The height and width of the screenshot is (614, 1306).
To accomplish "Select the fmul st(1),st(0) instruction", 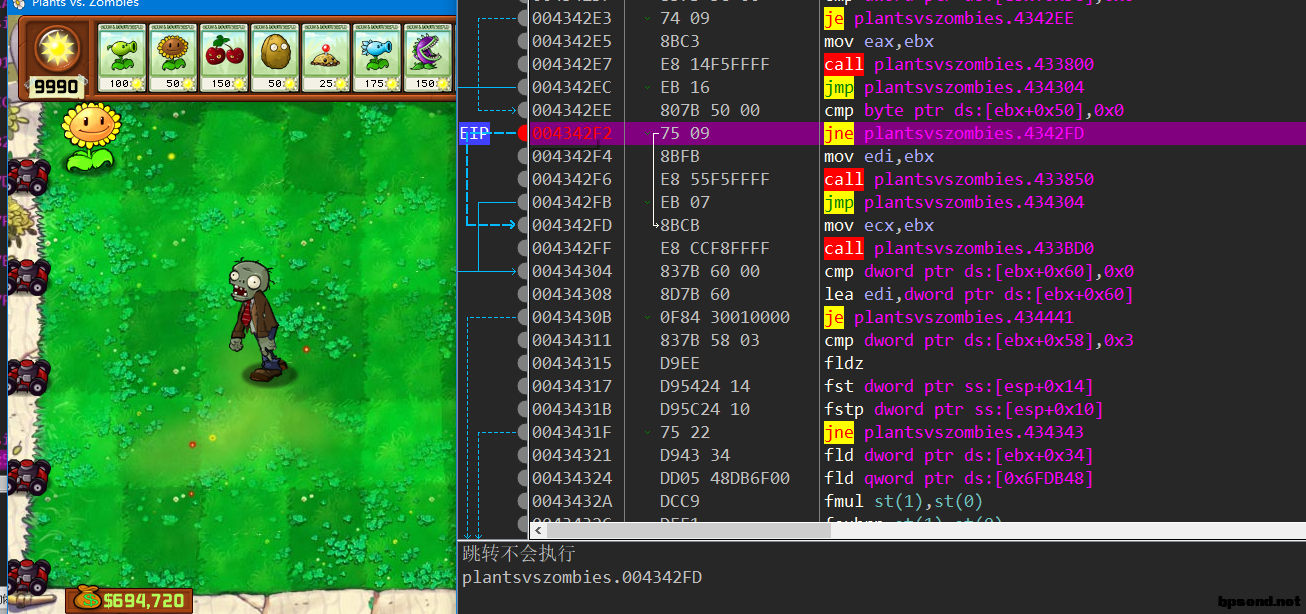I will pos(903,501).
